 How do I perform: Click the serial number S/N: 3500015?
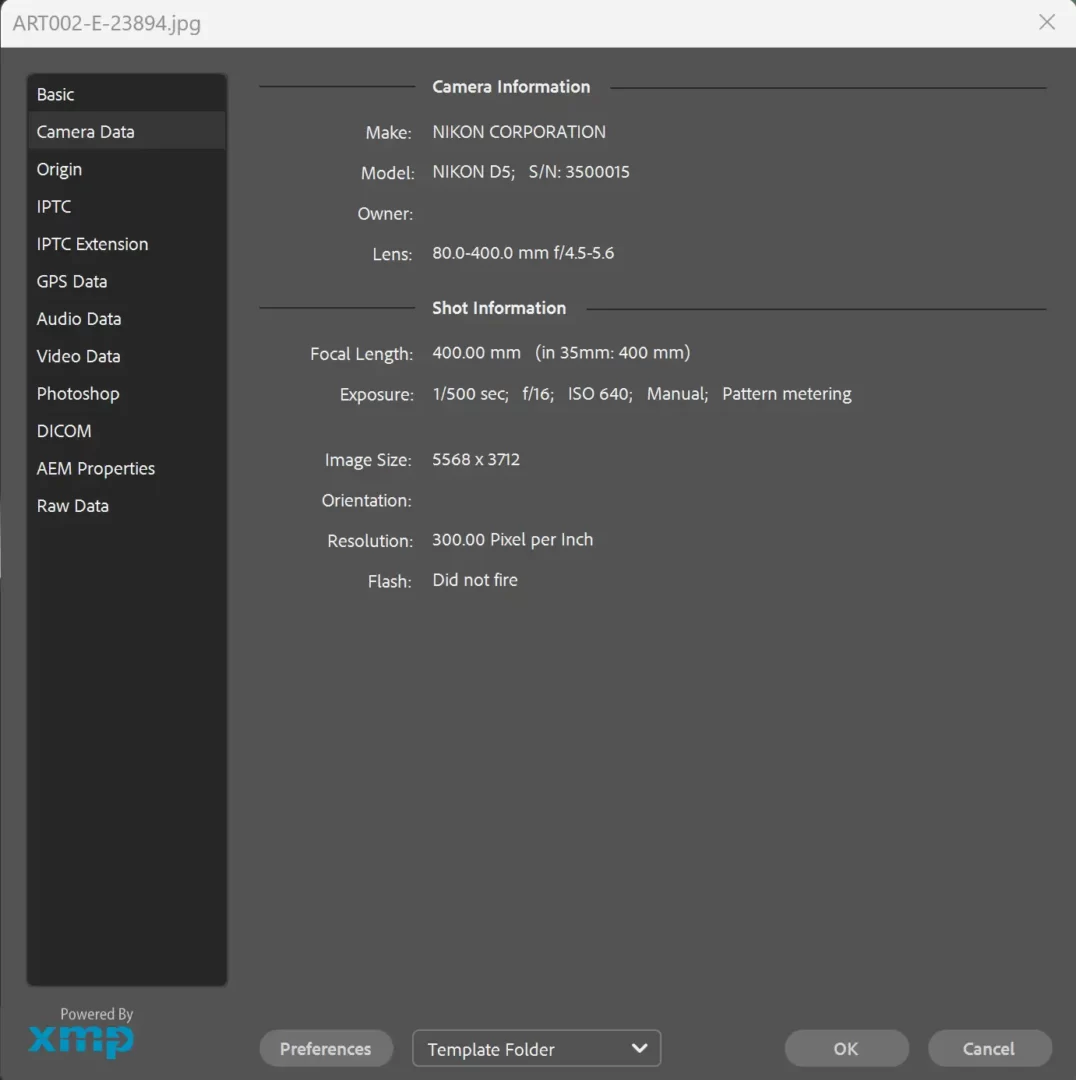pyautogui.click(x=579, y=172)
